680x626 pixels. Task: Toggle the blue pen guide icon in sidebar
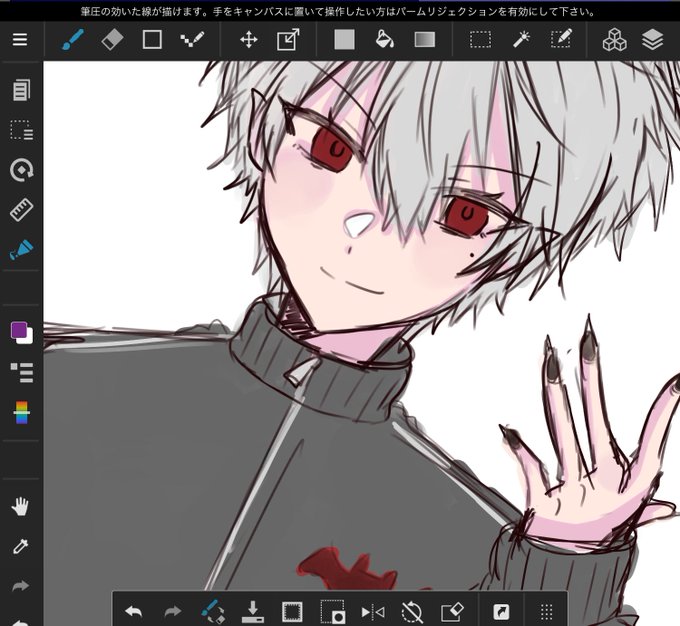point(22,249)
